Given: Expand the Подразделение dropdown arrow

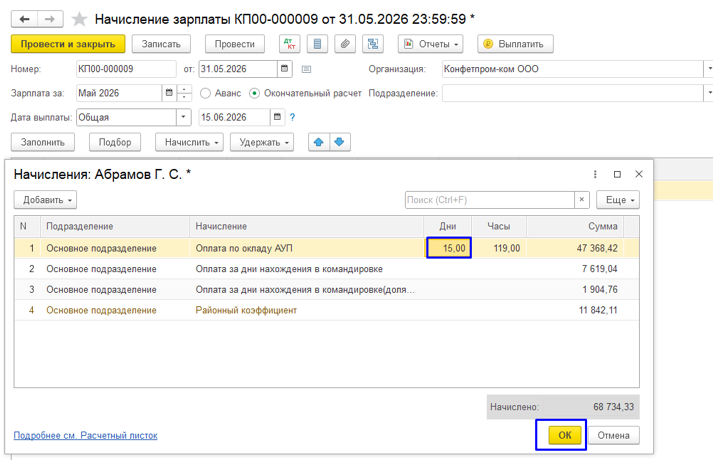Looking at the screenshot, I should 709,93.
